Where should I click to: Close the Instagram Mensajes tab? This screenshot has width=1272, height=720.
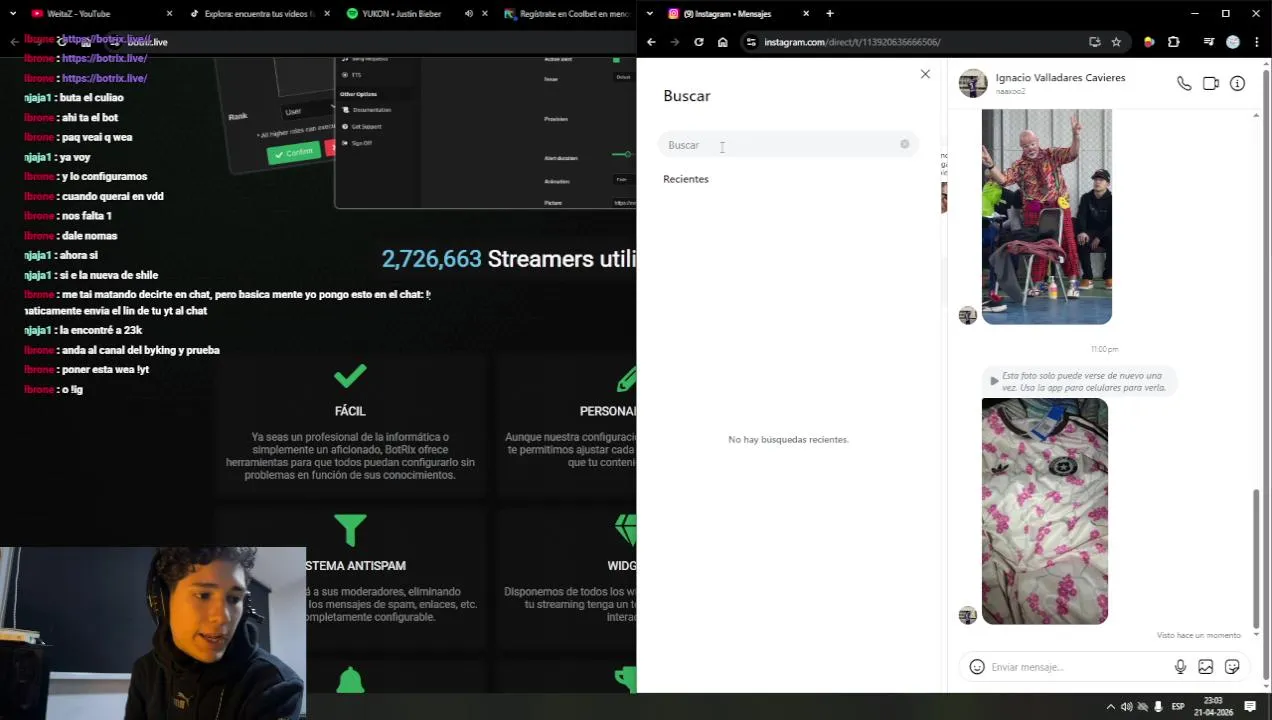[x=808, y=14]
